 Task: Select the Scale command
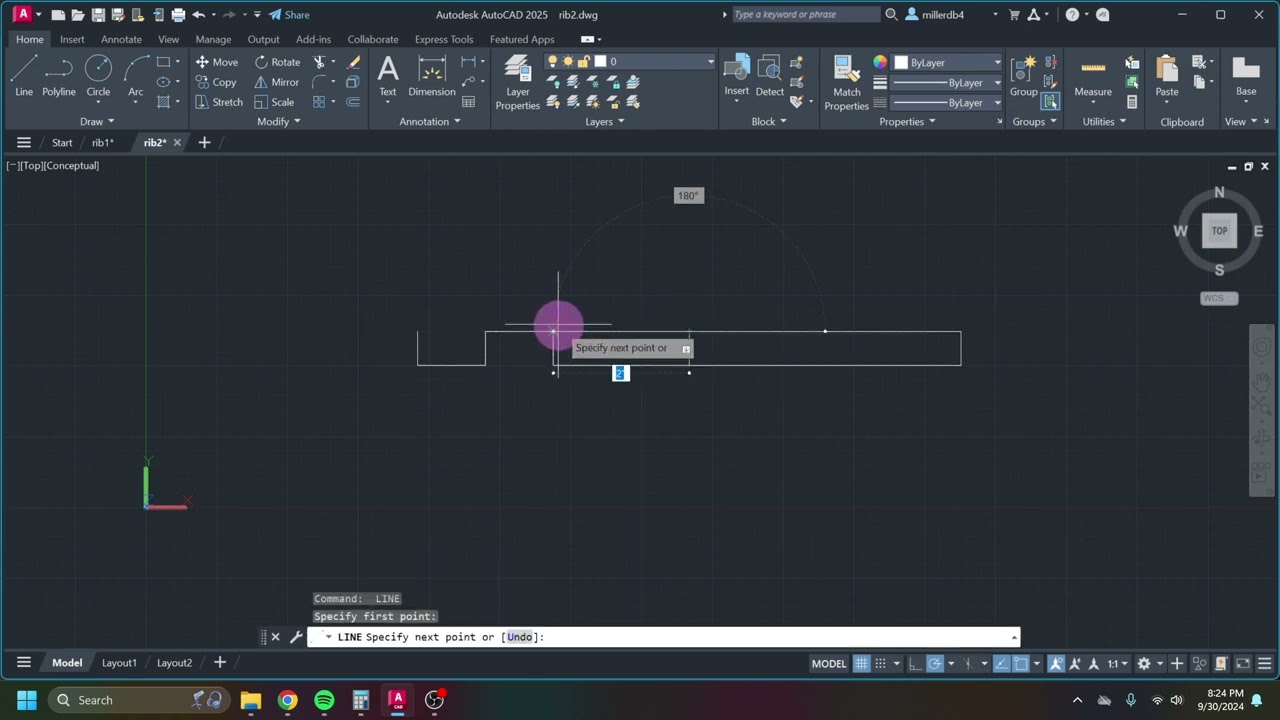pos(275,102)
